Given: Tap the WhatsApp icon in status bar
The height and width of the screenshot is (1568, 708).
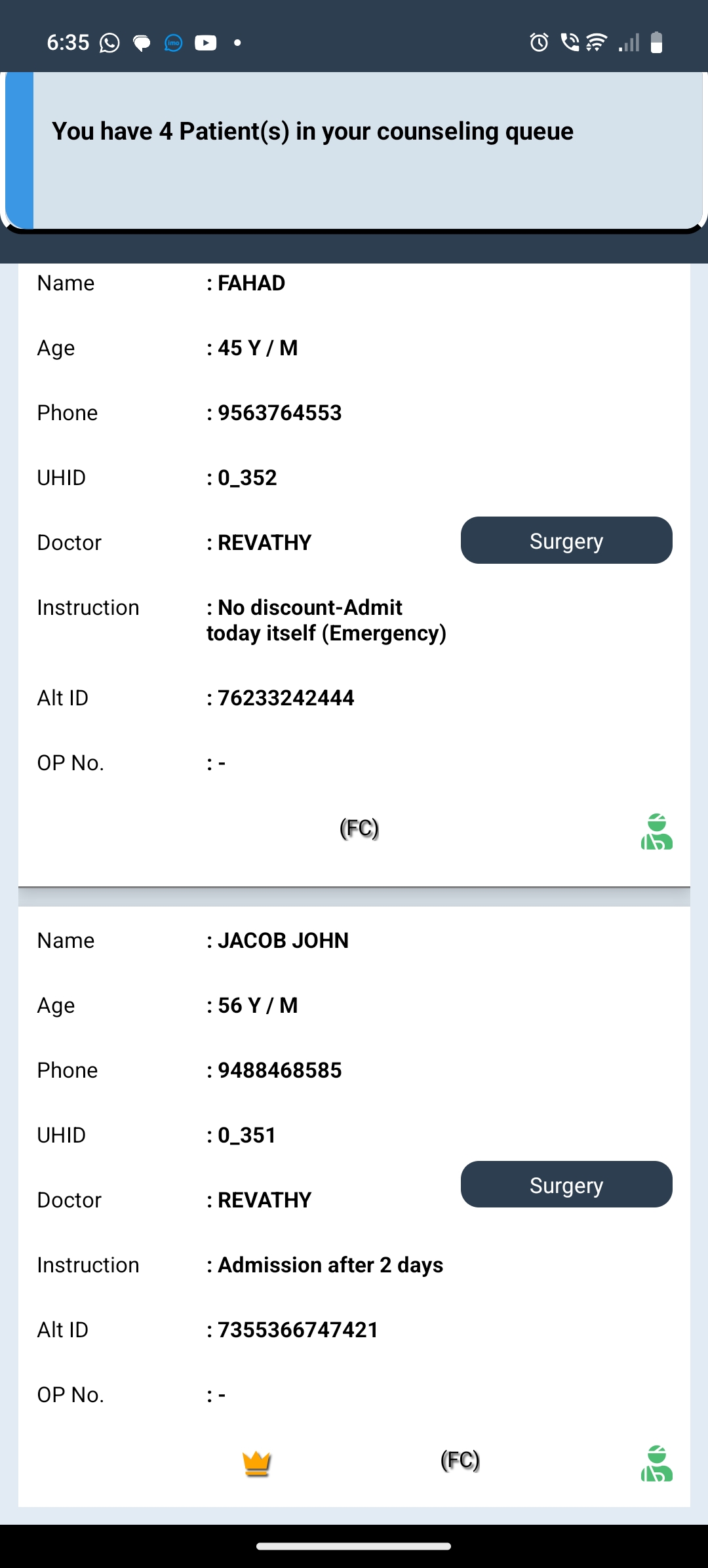Looking at the screenshot, I should (x=109, y=43).
